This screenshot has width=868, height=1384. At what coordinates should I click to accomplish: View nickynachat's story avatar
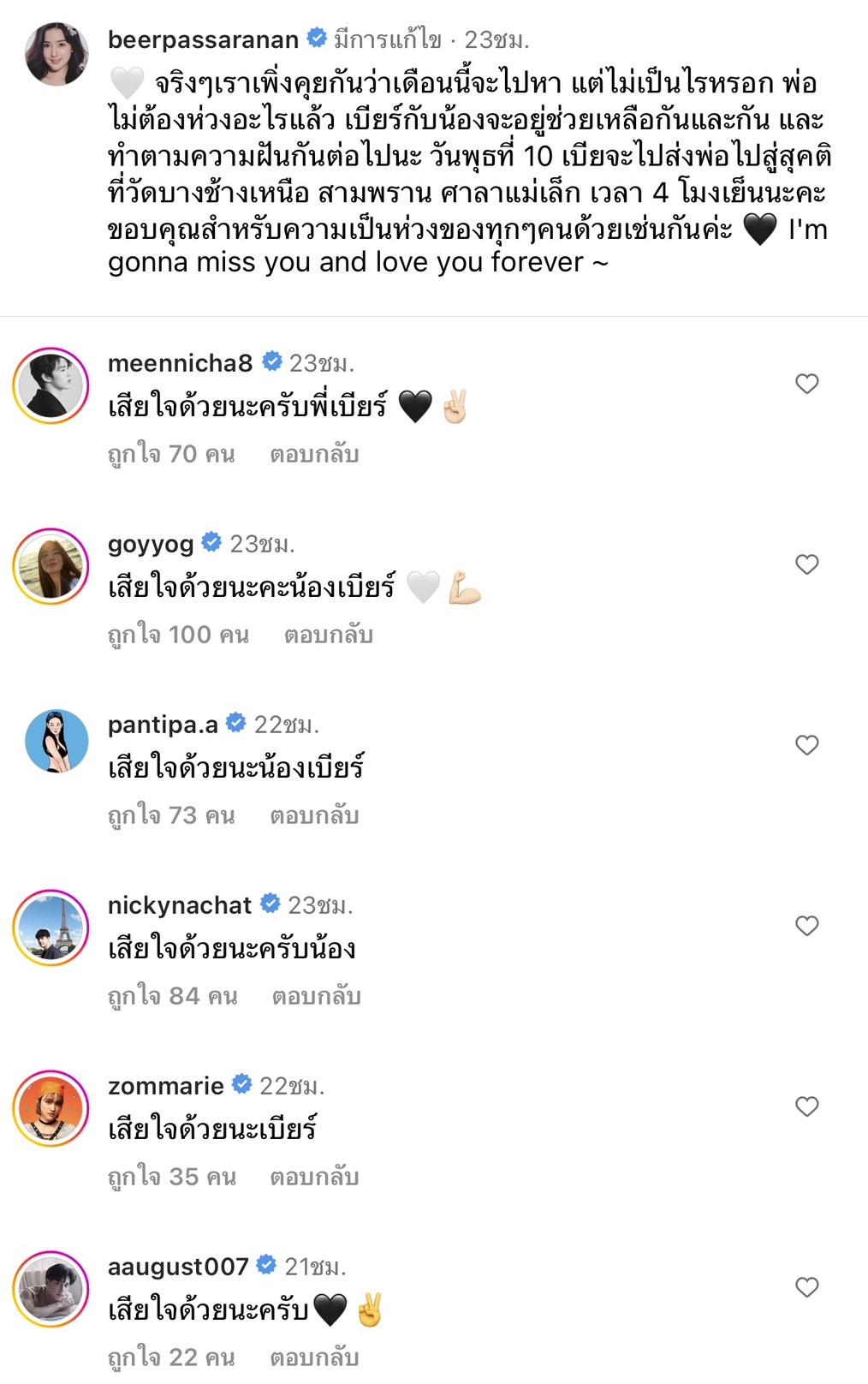[x=51, y=928]
